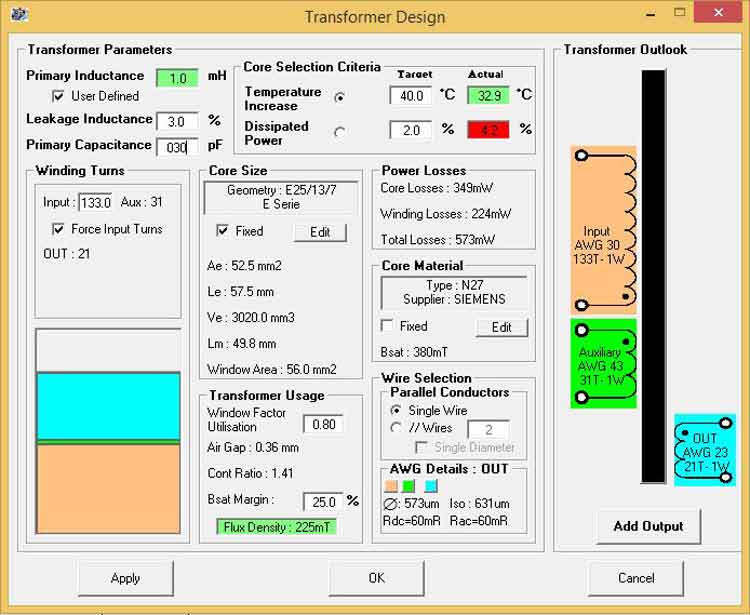This screenshot has width=750, height=615.
Task: Click the green swatch in AWG Details
Action: (x=409, y=486)
